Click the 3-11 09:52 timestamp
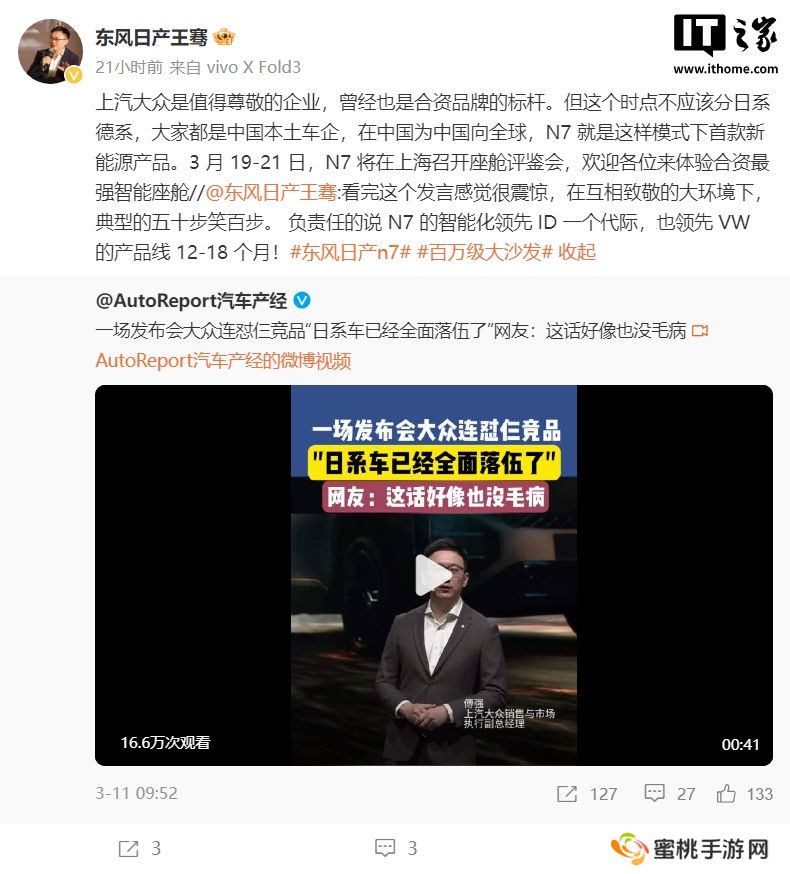790x874 pixels. click(137, 793)
